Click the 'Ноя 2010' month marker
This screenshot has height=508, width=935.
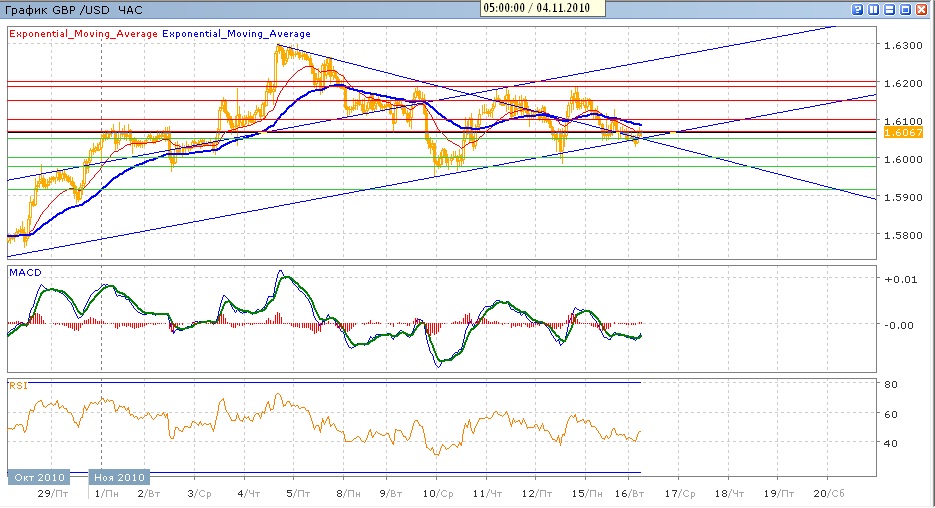(119, 477)
